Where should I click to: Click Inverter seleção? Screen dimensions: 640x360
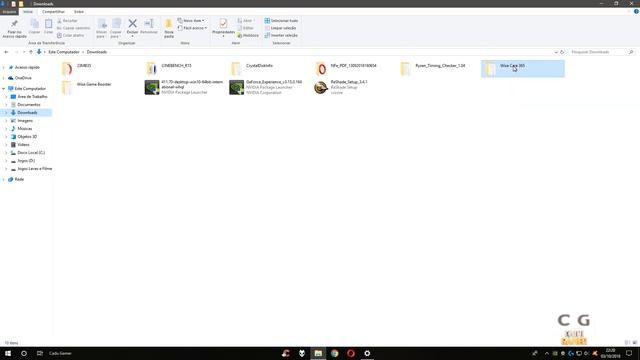click(x=281, y=36)
